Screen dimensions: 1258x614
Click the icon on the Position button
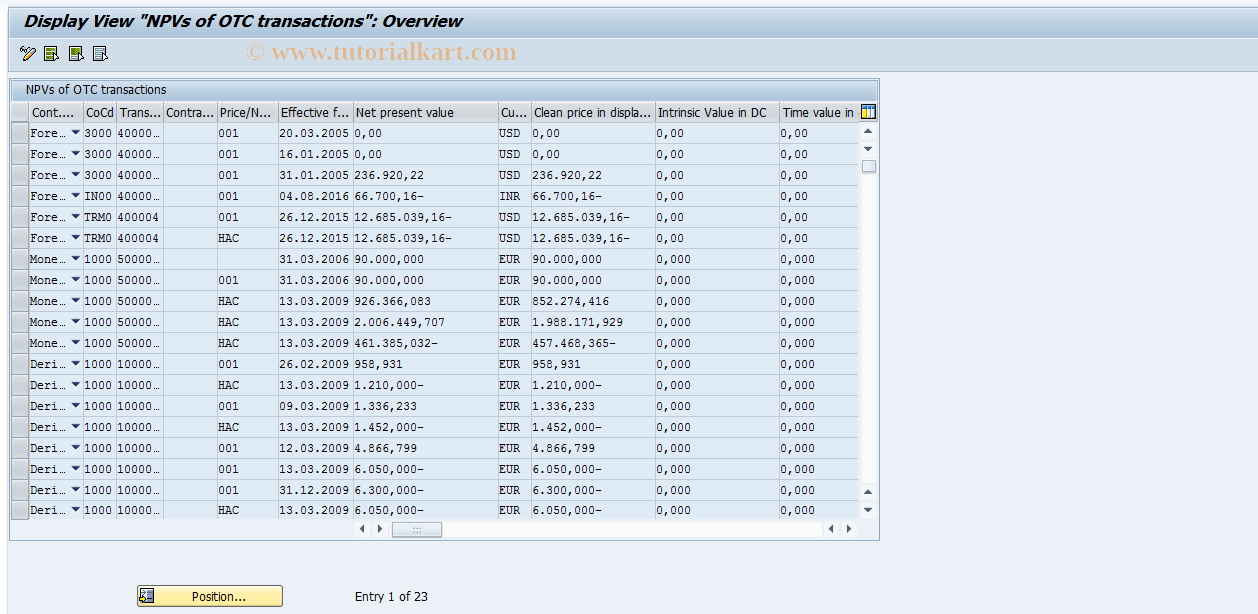click(x=147, y=596)
